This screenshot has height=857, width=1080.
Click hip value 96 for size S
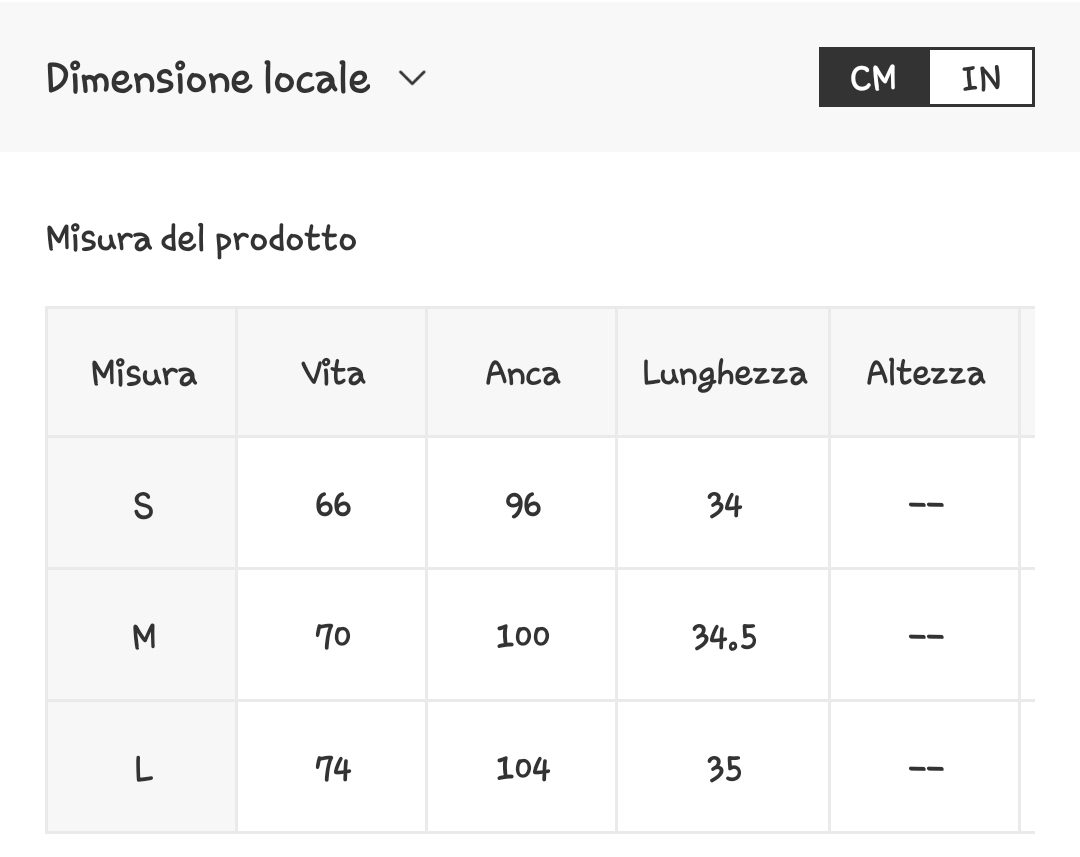coord(522,505)
